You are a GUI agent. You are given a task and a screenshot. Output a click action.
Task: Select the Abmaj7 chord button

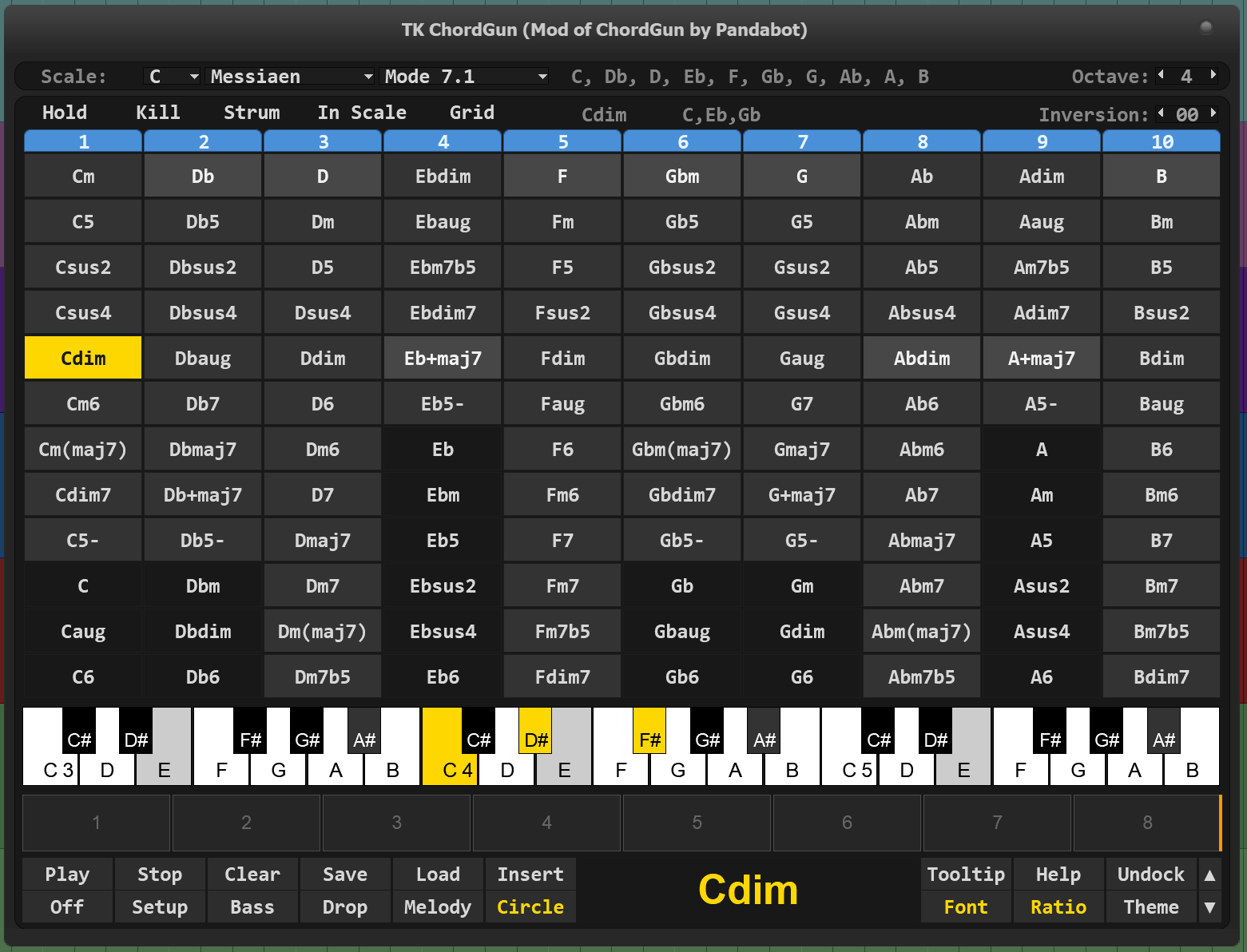pos(922,540)
